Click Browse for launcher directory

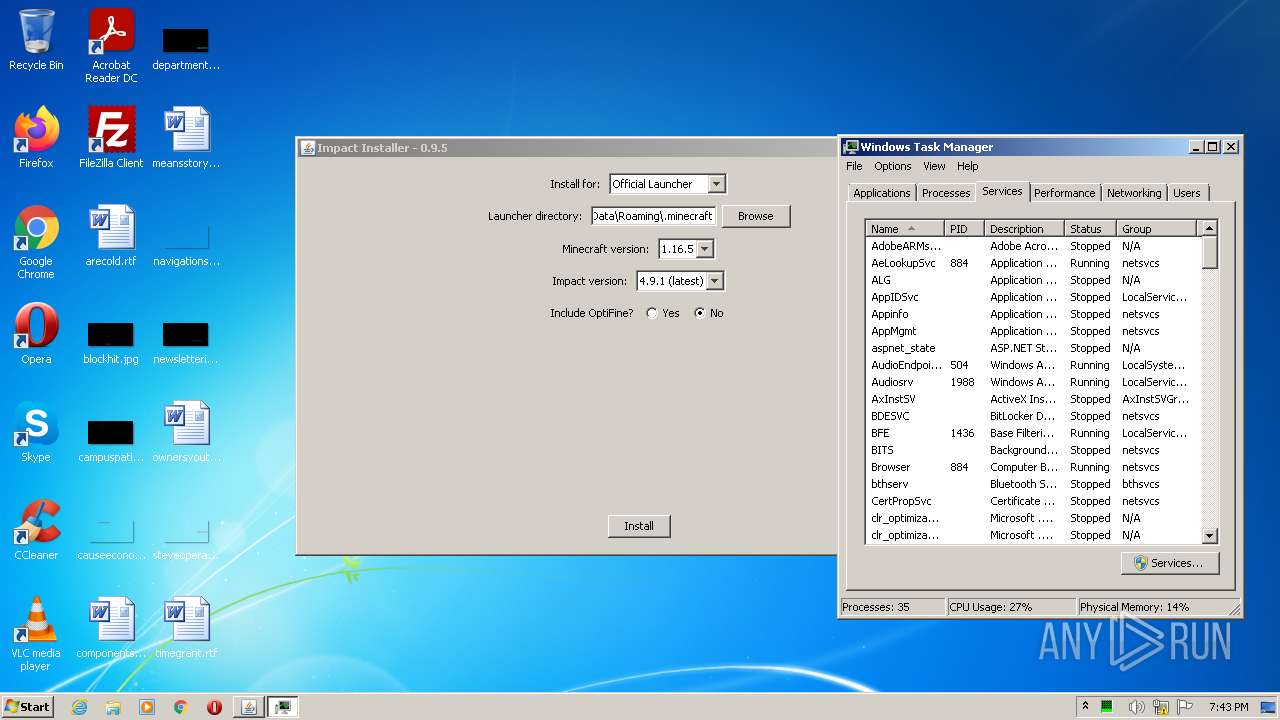[756, 216]
